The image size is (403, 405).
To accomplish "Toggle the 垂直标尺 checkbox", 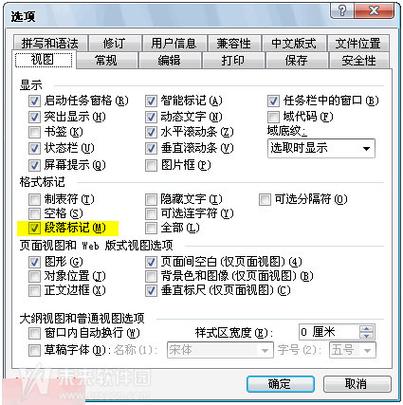I will (151, 291).
